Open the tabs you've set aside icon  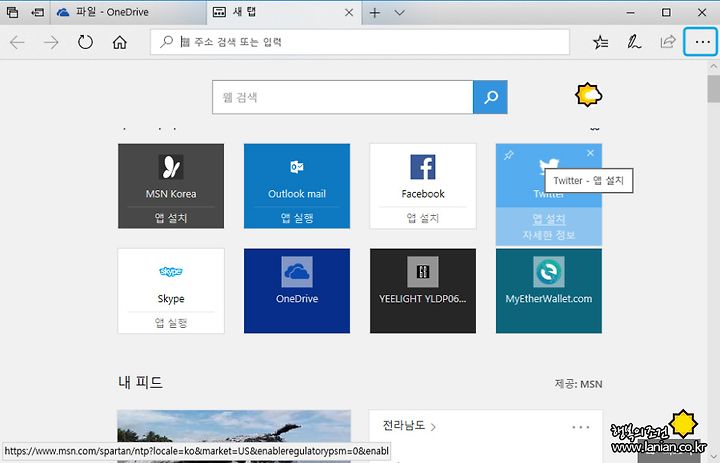12,12
